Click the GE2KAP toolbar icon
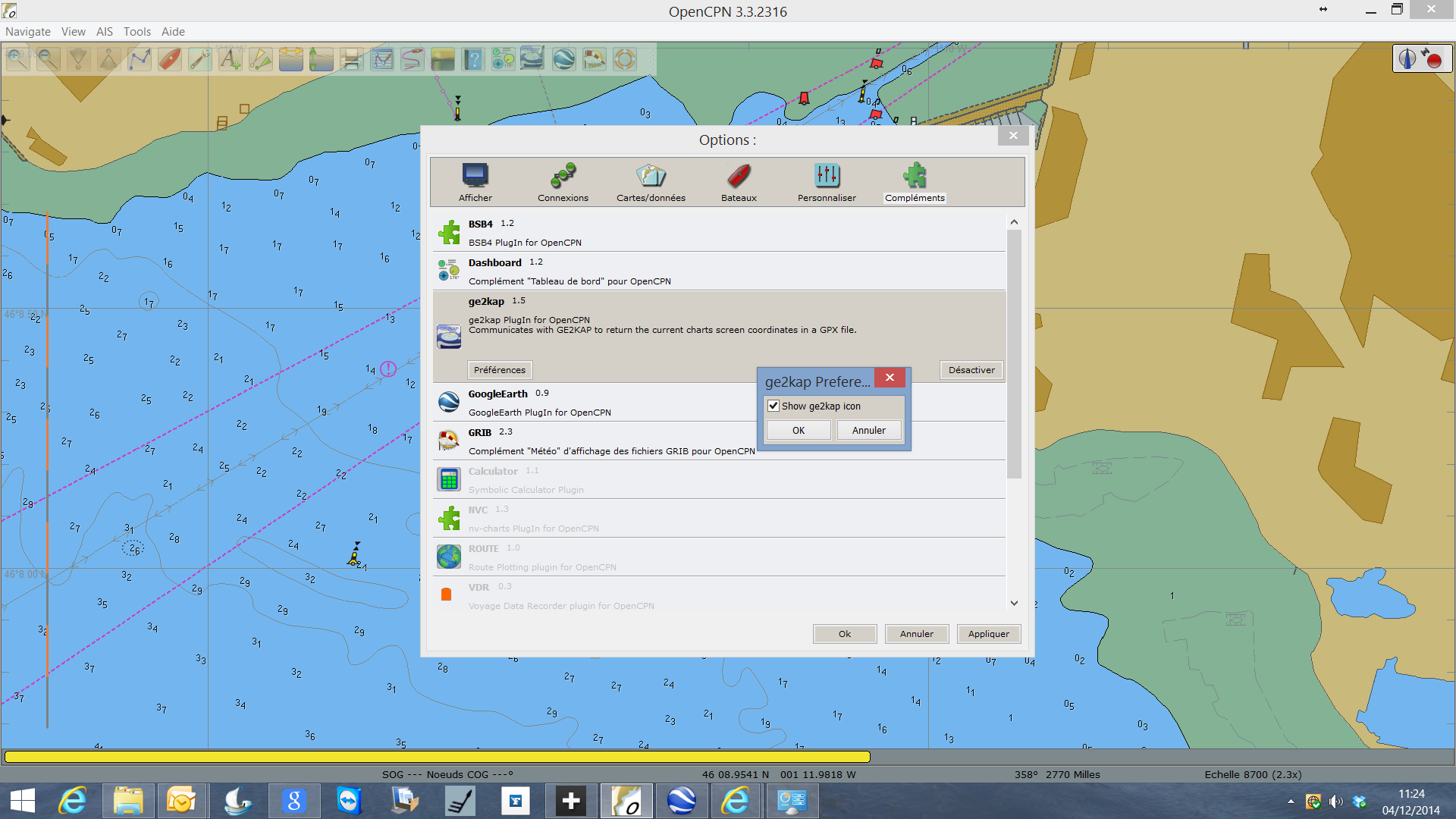This screenshot has height=819, width=1456. coord(532,59)
